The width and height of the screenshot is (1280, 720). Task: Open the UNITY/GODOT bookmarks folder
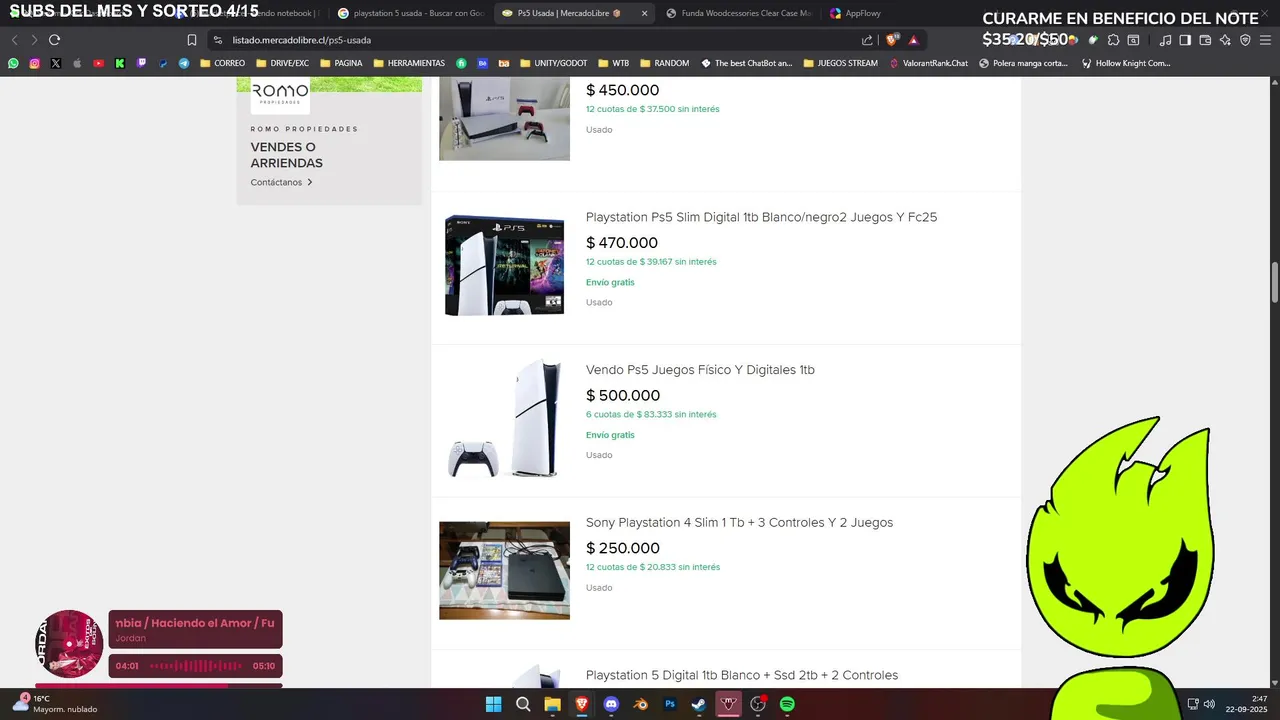tap(553, 63)
